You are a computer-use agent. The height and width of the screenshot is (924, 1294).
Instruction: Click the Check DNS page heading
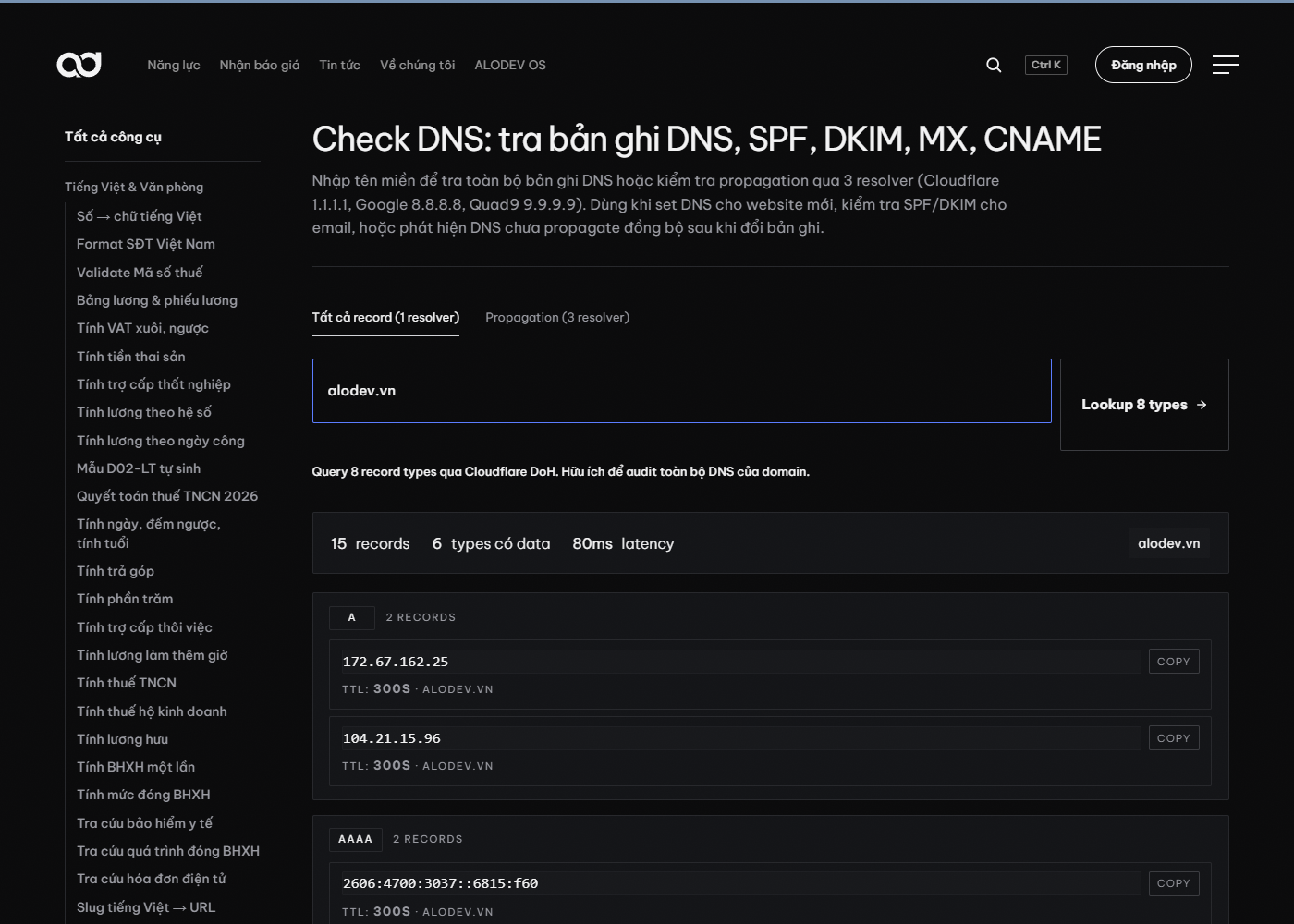[707, 139]
